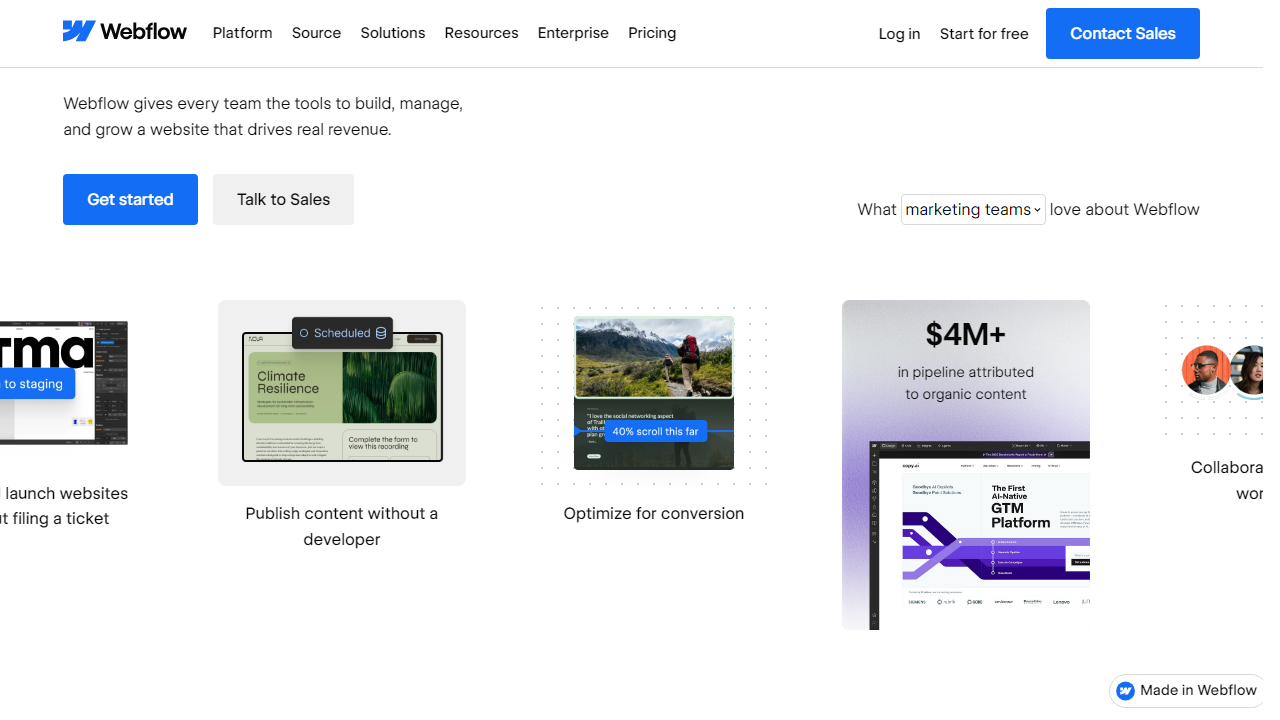The image size is (1280, 720).
Task: Click the Contact Sales button
Action: [1122, 33]
